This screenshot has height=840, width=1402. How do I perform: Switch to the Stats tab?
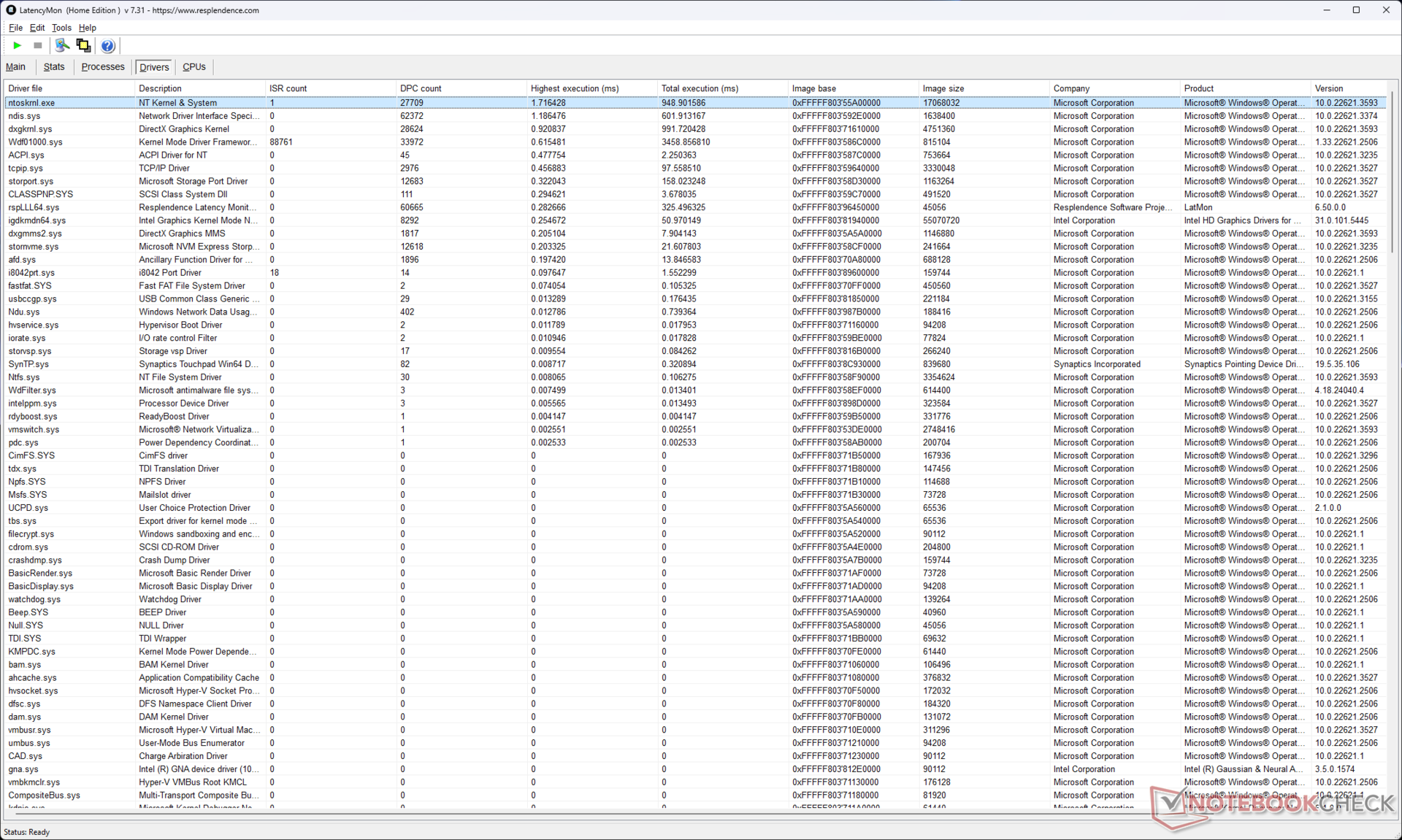coord(54,66)
